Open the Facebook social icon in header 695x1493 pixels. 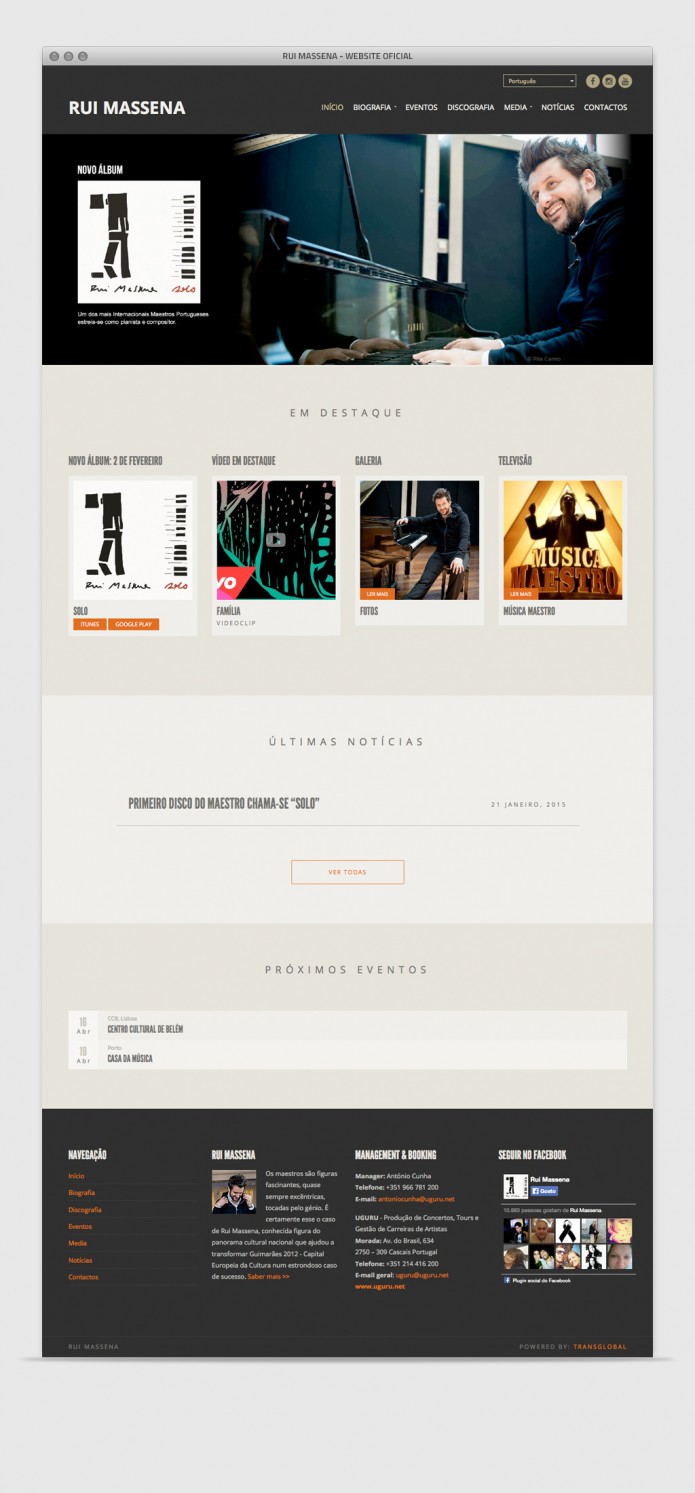tap(592, 81)
